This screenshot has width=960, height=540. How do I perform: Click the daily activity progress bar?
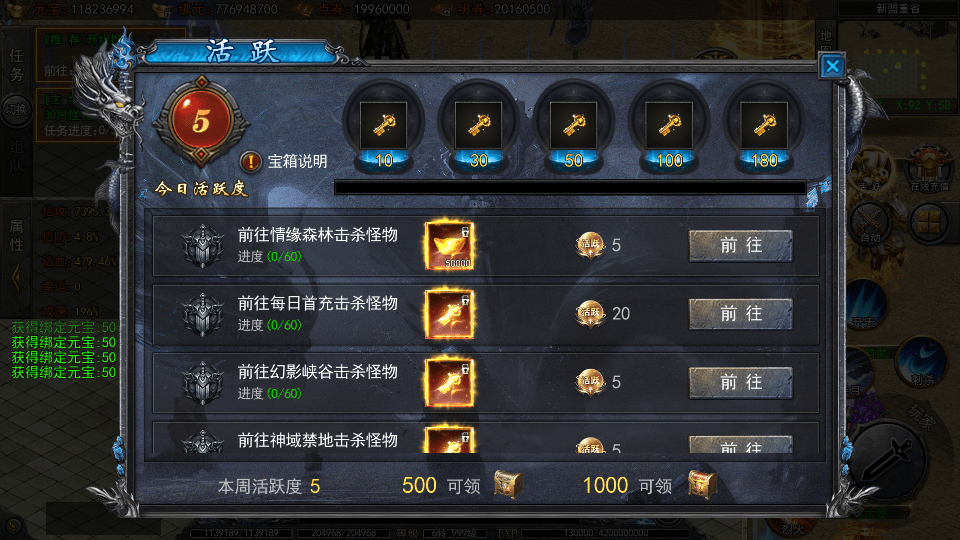point(570,187)
